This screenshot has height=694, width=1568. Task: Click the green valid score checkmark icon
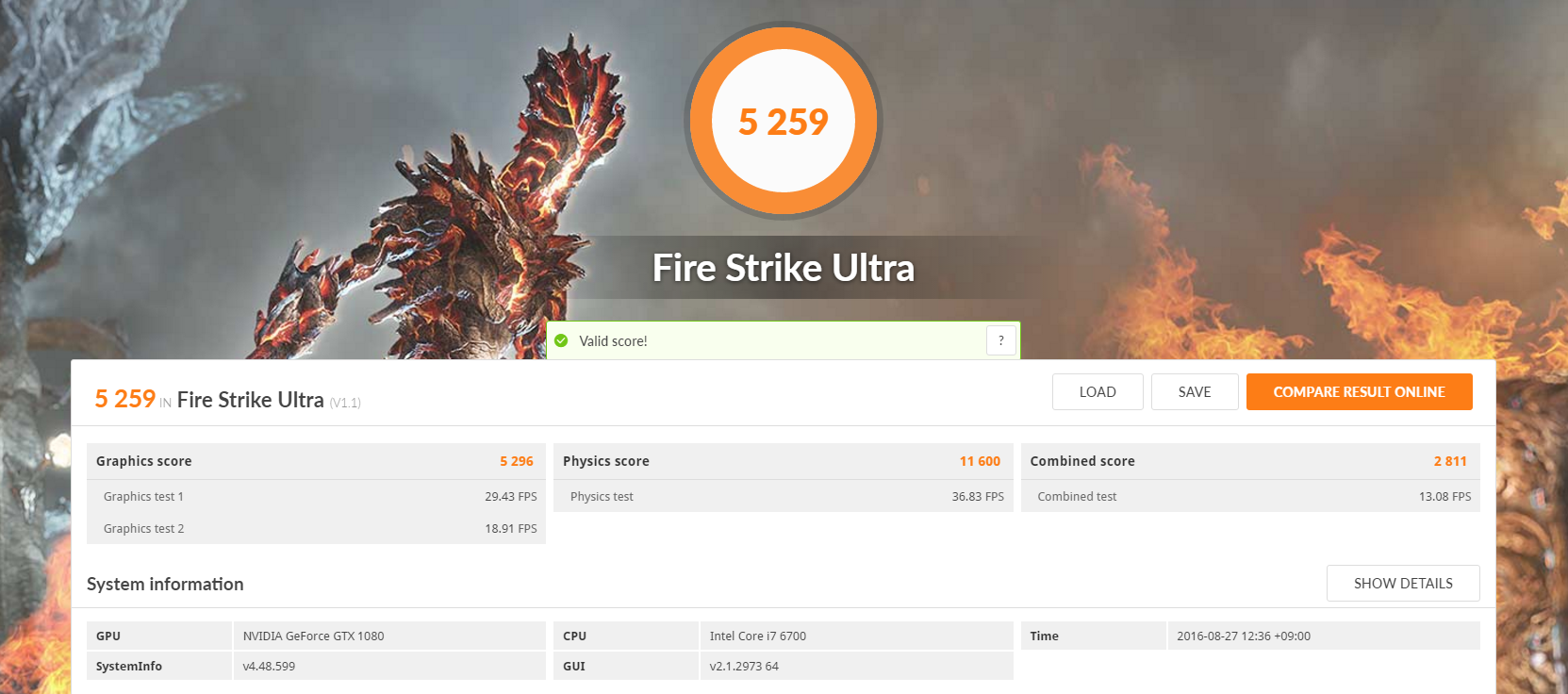click(x=561, y=340)
